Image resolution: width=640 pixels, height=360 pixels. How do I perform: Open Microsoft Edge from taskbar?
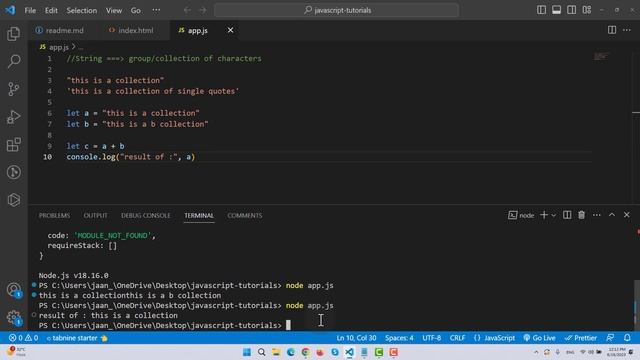tap(291, 352)
